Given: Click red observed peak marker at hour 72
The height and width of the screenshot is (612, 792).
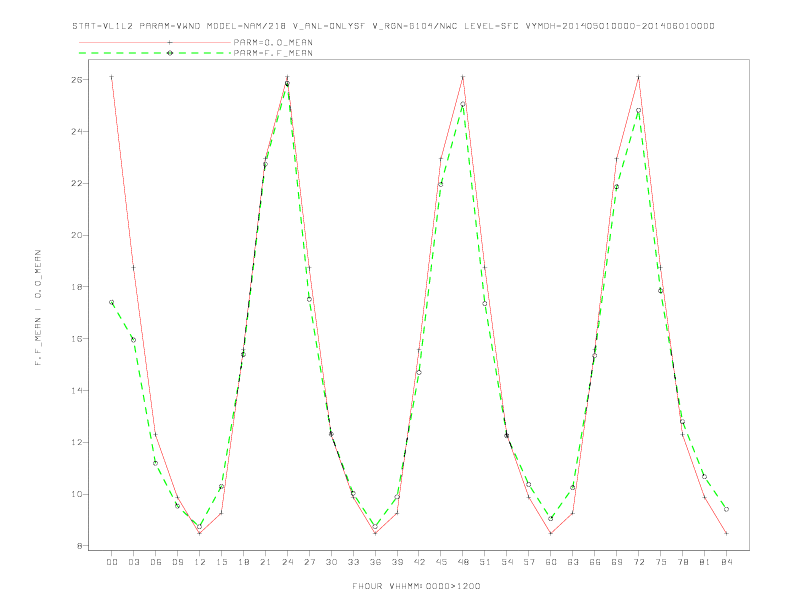Looking at the screenshot, I should 638,77.
